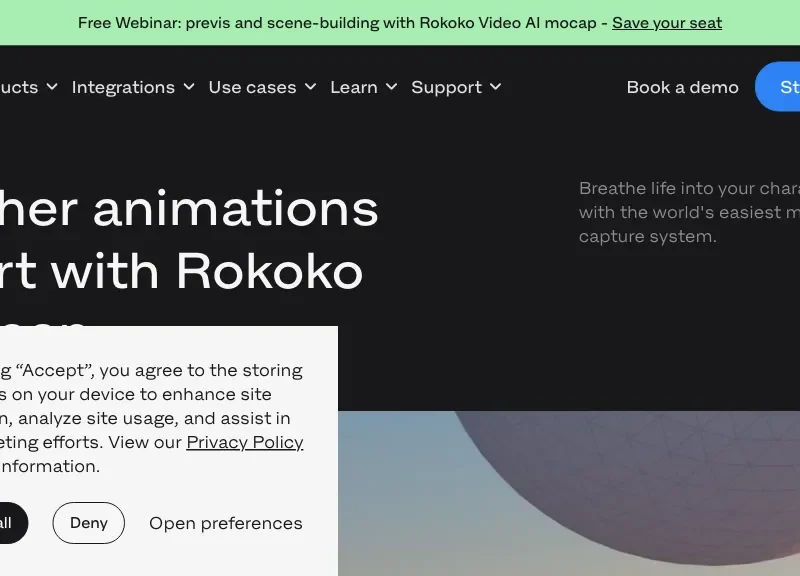Viewport: 800px width, 576px height.
Task: Click the Integrations chevron icon
Action: pyautogui.click(x=190, y=87)
